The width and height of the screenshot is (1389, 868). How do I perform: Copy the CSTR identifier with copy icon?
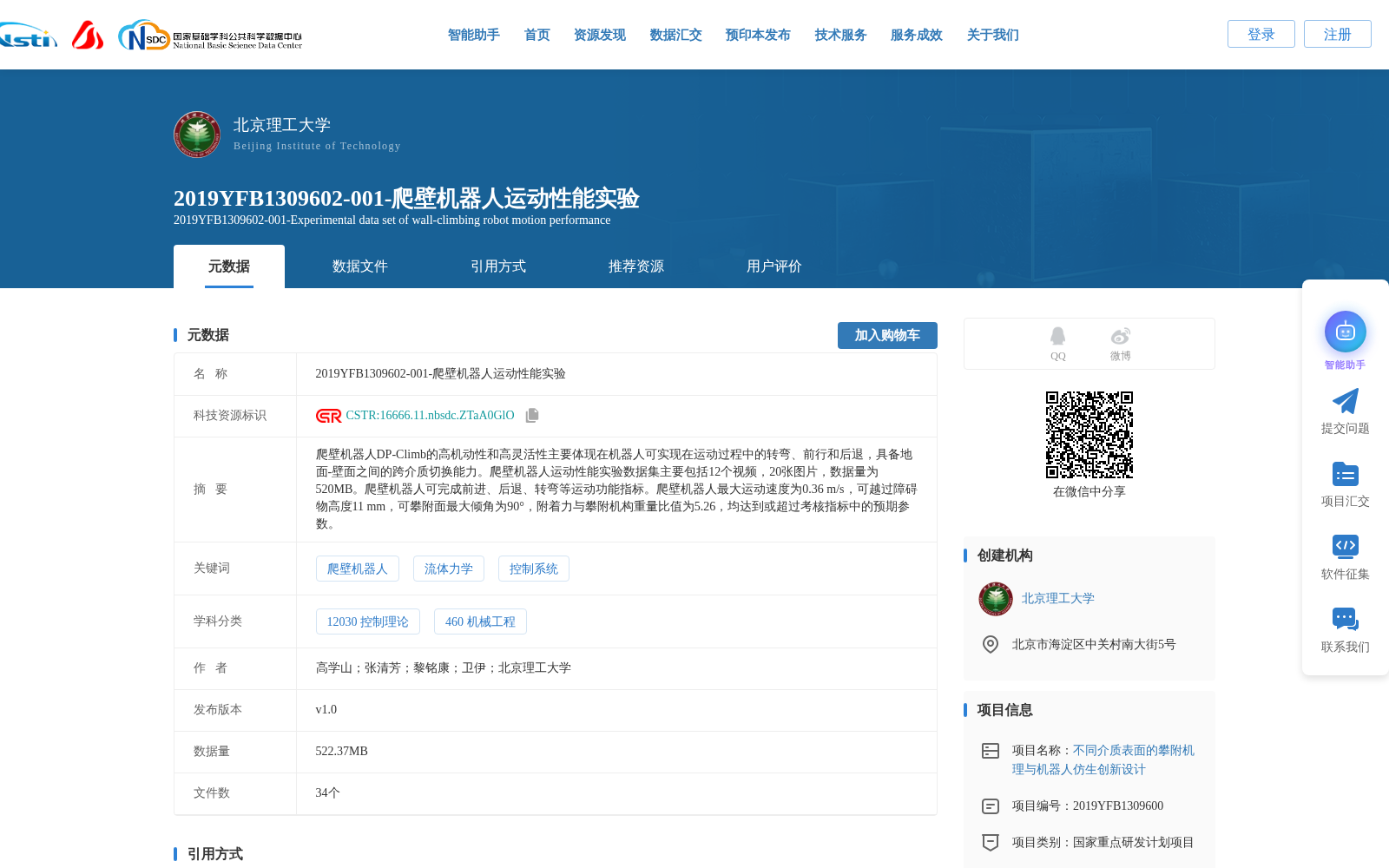click(532, 416)
